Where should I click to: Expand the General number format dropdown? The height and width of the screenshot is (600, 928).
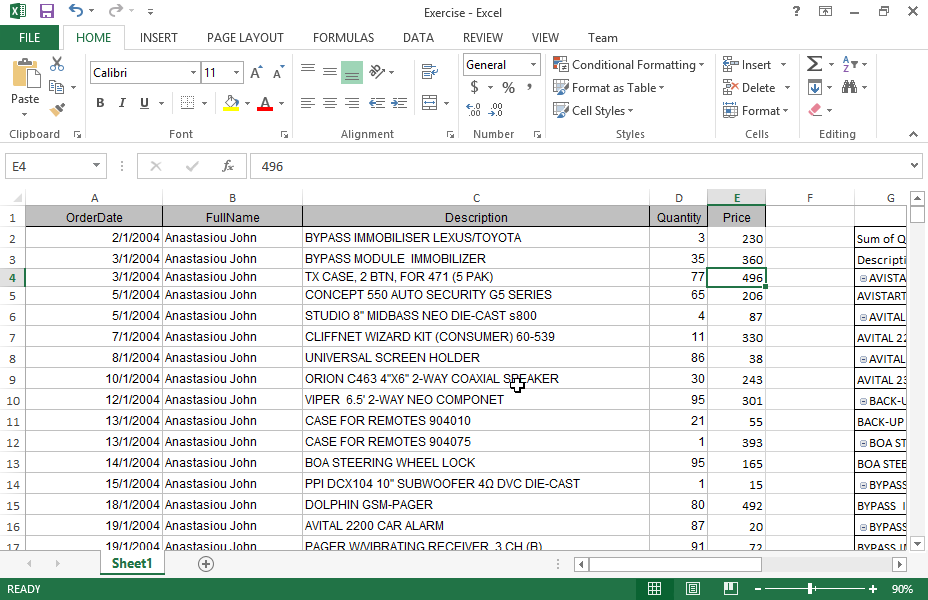coord(533,65)
